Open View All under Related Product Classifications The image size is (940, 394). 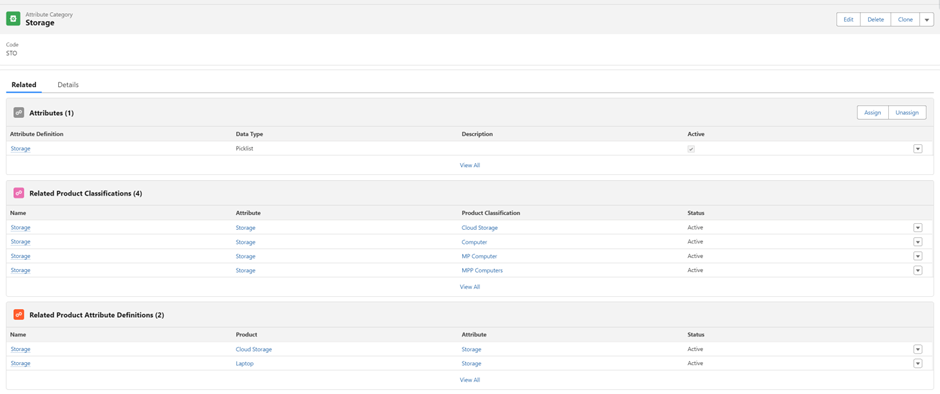tap(469, 287)
